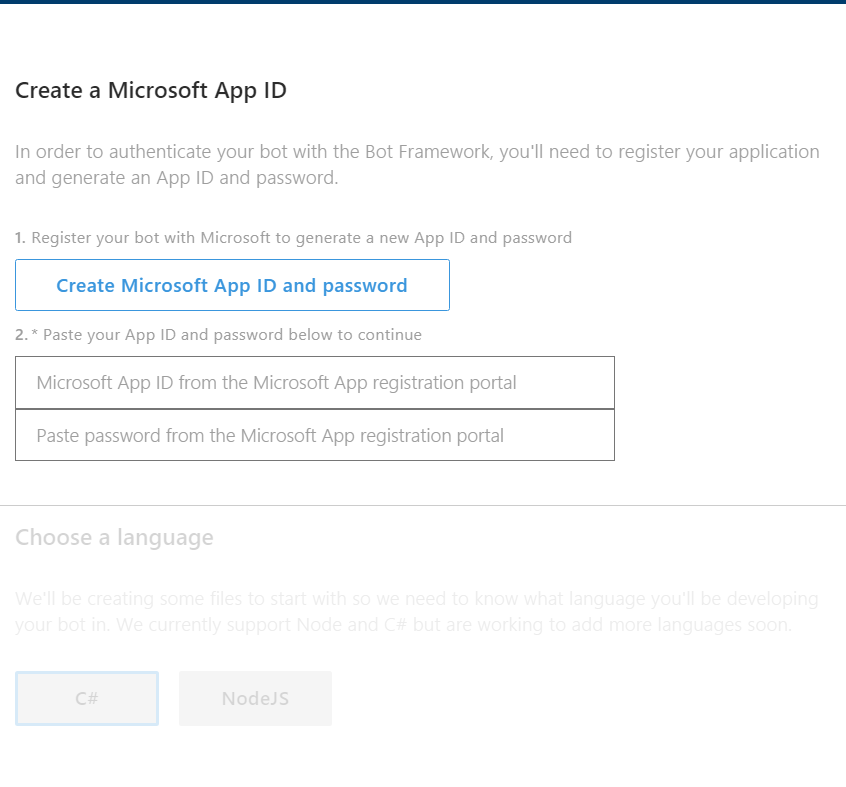Click the Paste your App ID instruction text

[x=232, y=335]
